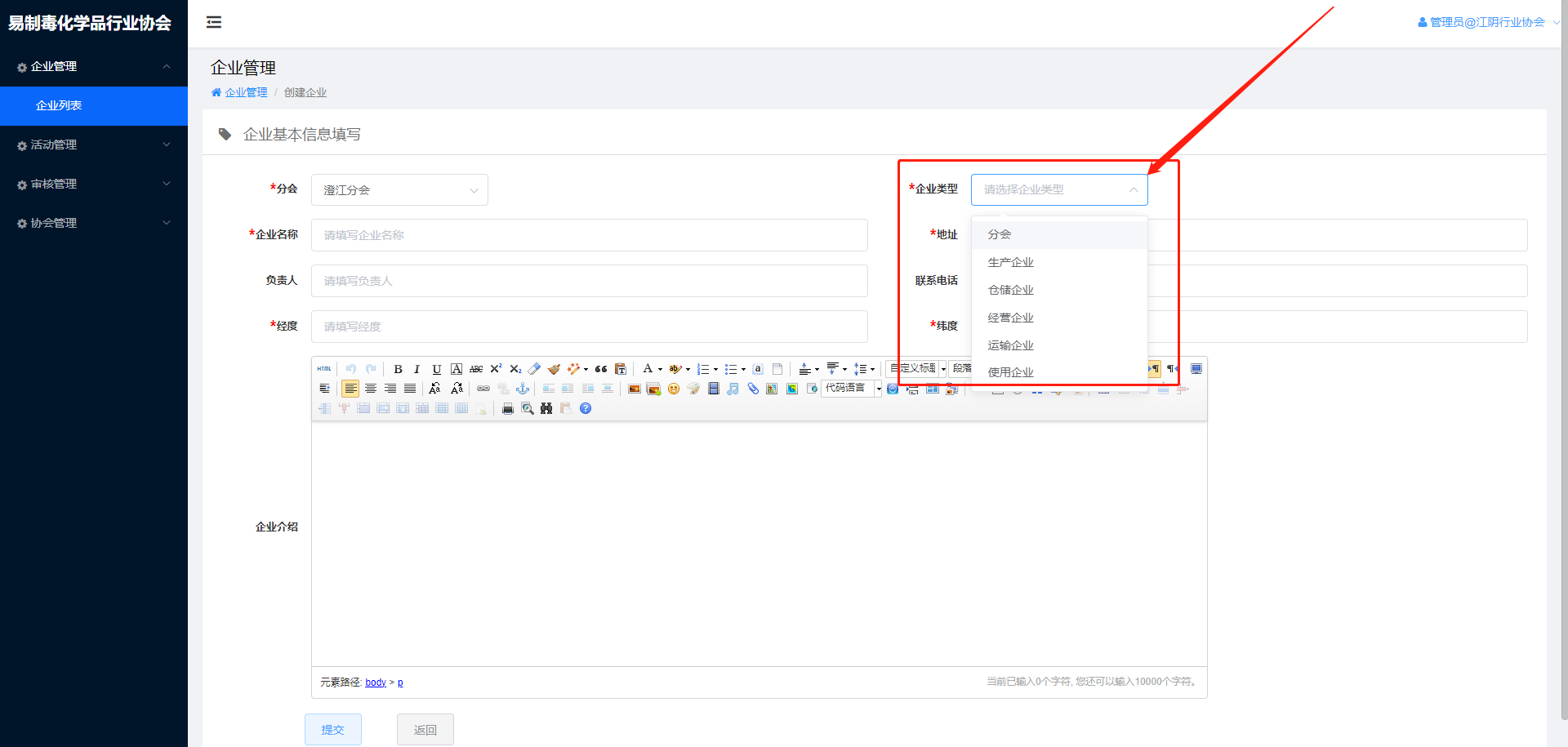The width and height of the screenshot is (1568, 747).
Task: Click the eraser clear-format icon
Action: (x=535, y=369)
